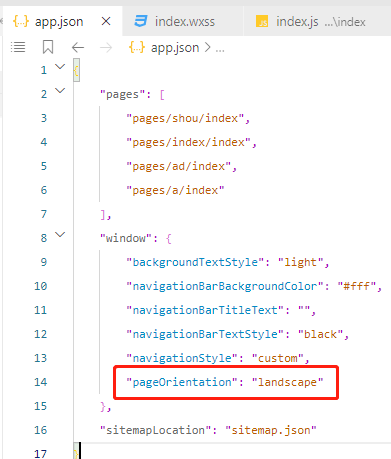Click the app.json tab file icon
Viewport: 391px width, 459px height.
21,22
